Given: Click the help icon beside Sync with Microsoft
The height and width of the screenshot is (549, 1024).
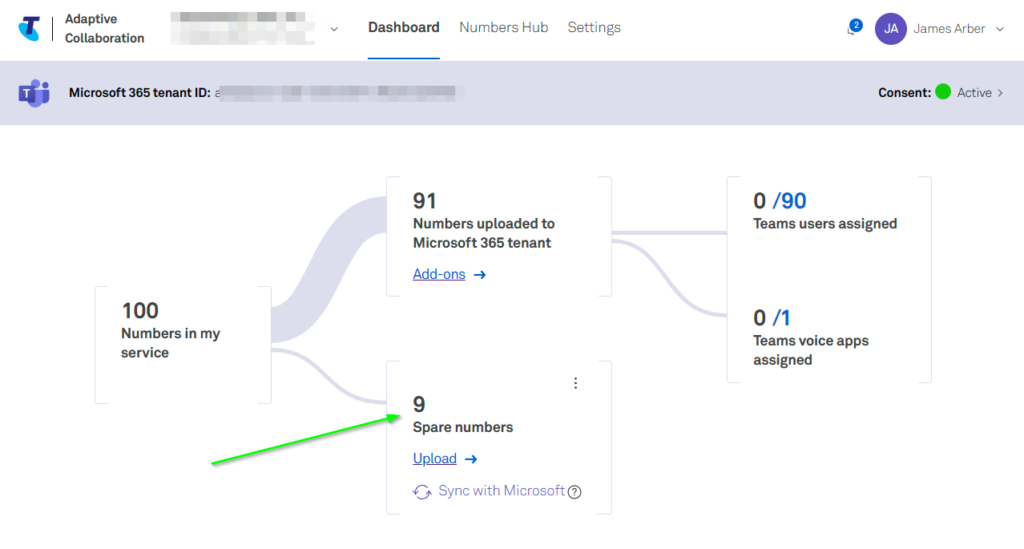Looking at the screenshot, I should [x=575, y=492].
